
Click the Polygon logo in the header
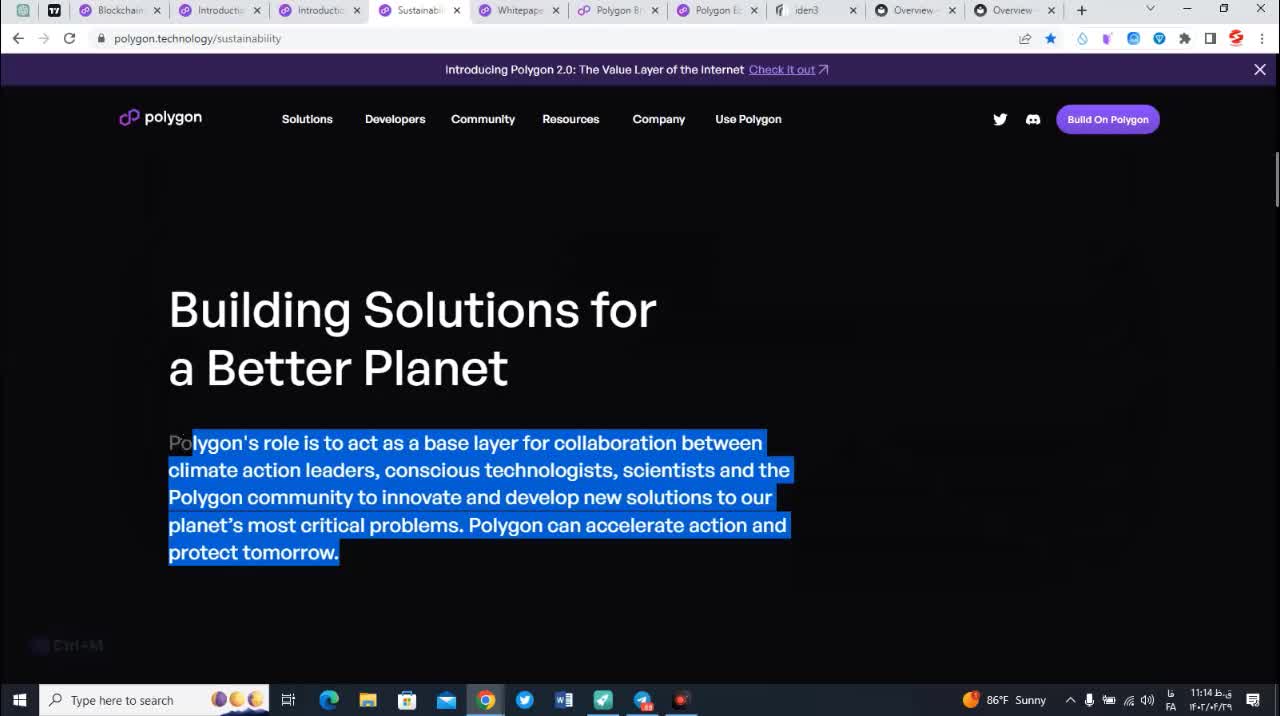tap(160, 118)
